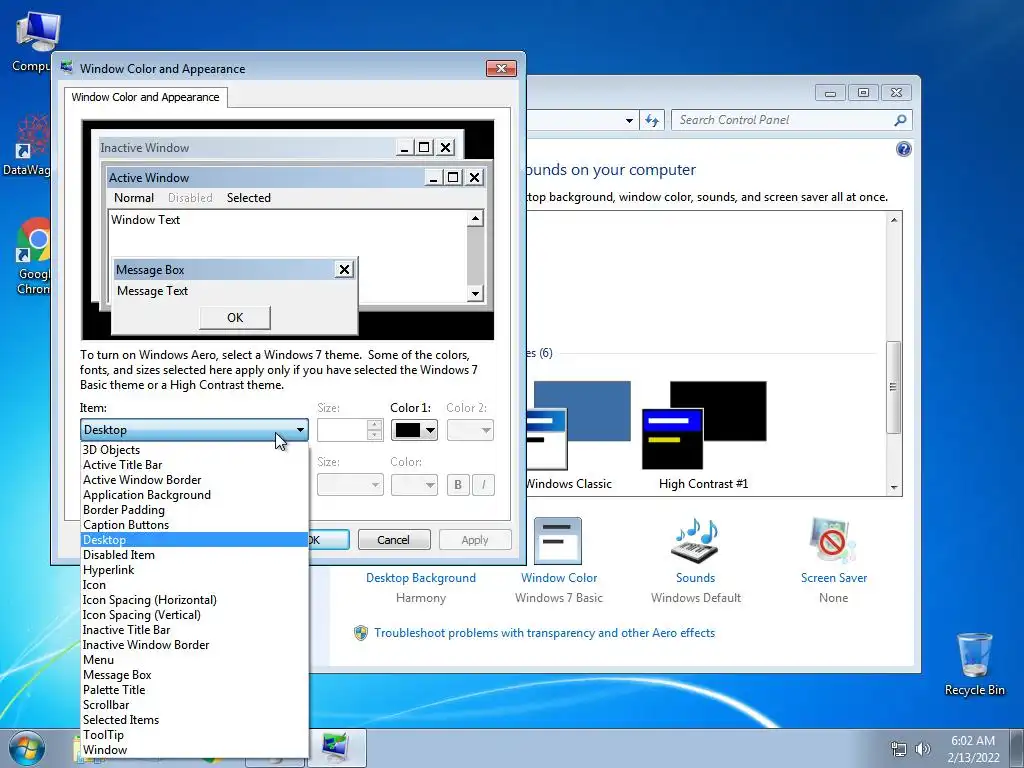Open the Screen Saver icon
This screenshot has height=768, width=1024.
[x=833, y=540]
